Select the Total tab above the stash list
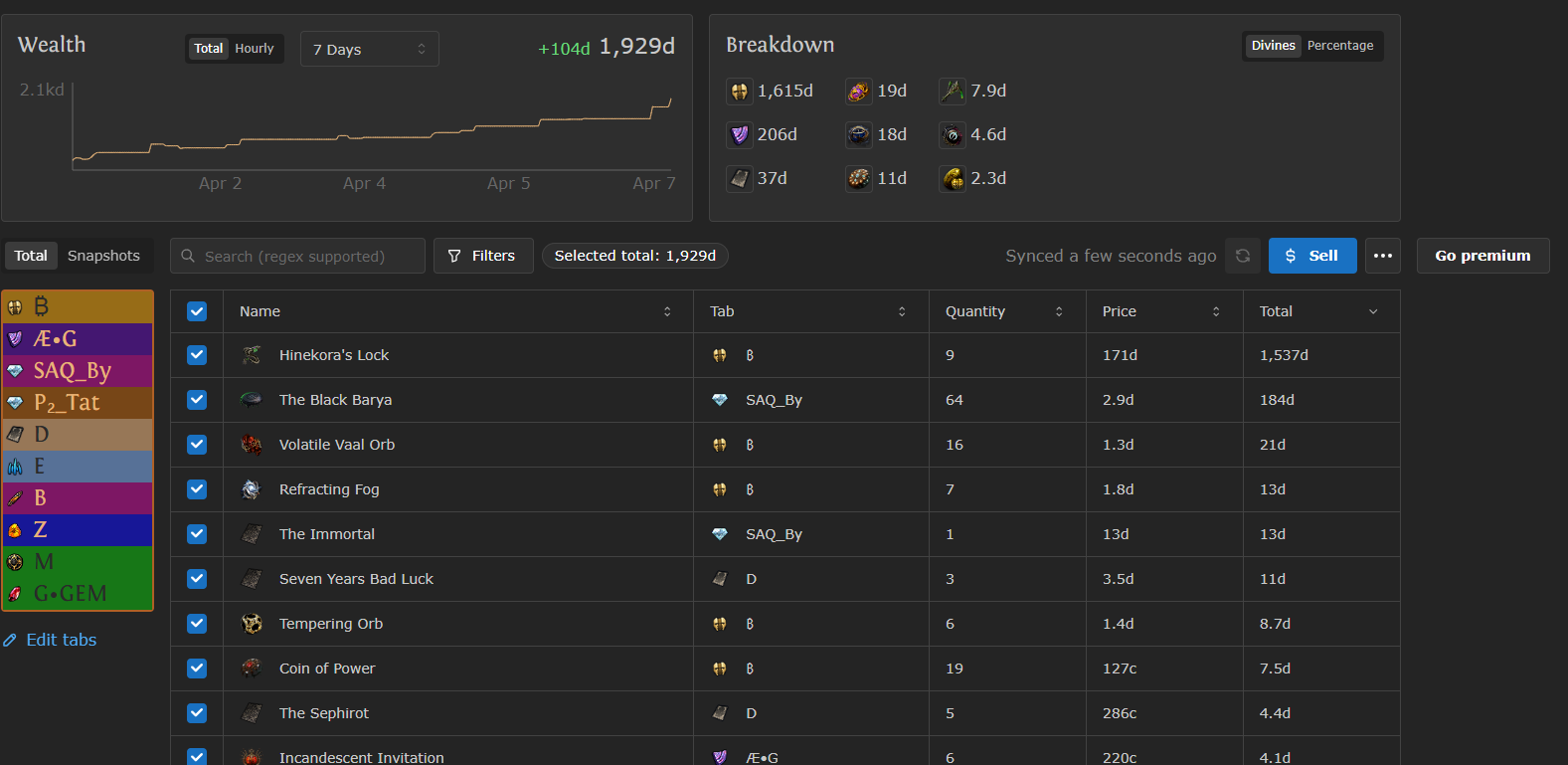The image size is (1568, 765). point(31,256)
